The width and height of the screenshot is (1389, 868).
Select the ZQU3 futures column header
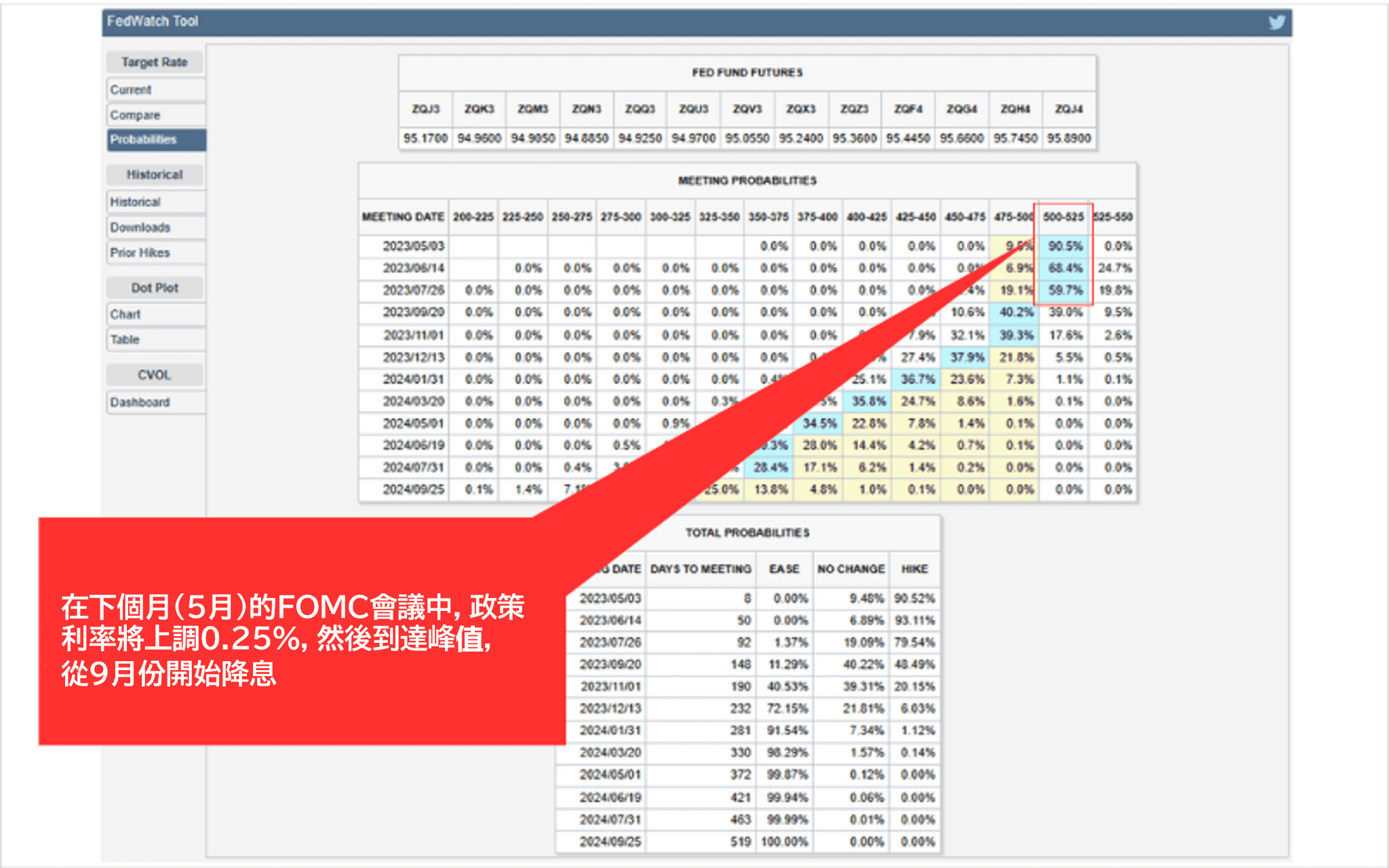[x=693, y=108]
